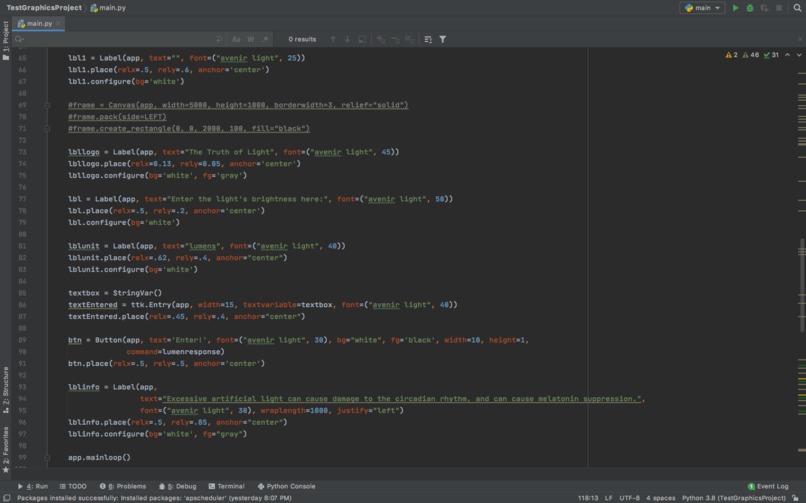The image size is (806, 503).
Task: Click the read-only lock icon in status bar
Action: click(x=795, y=498)
